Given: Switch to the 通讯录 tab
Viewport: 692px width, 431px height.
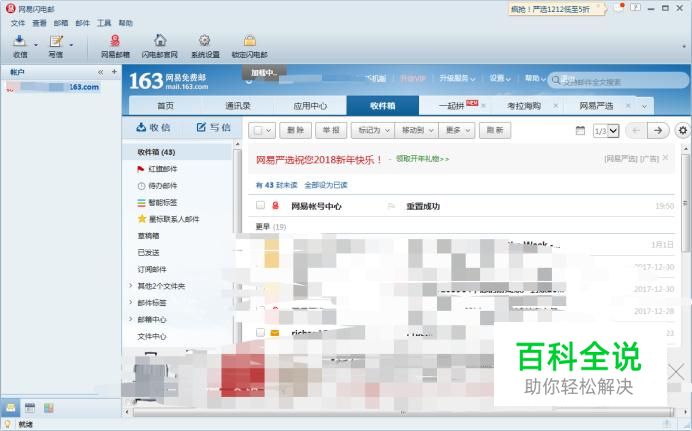Looking at the screenshot, I should (x=238, y=106).
